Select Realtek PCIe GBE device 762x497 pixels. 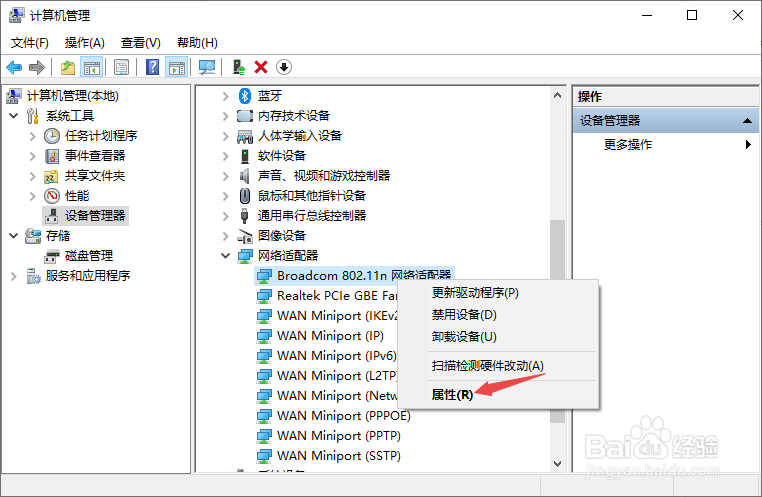[337, 295]
